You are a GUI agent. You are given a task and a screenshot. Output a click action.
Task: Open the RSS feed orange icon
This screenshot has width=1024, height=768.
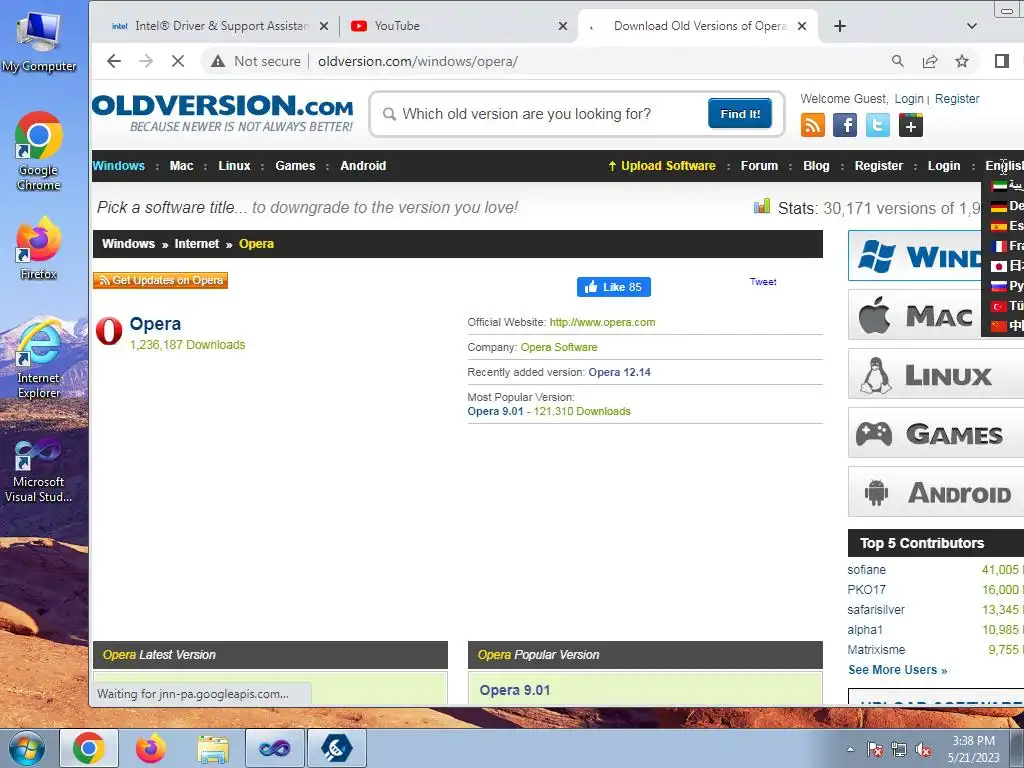(813, 125)
